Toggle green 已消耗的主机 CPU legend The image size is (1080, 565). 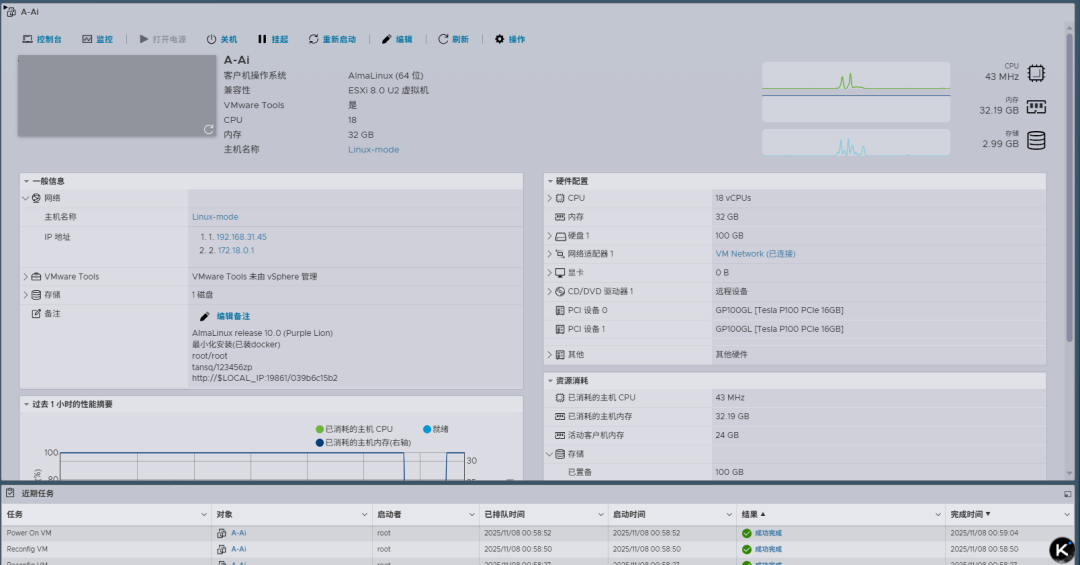354,429
